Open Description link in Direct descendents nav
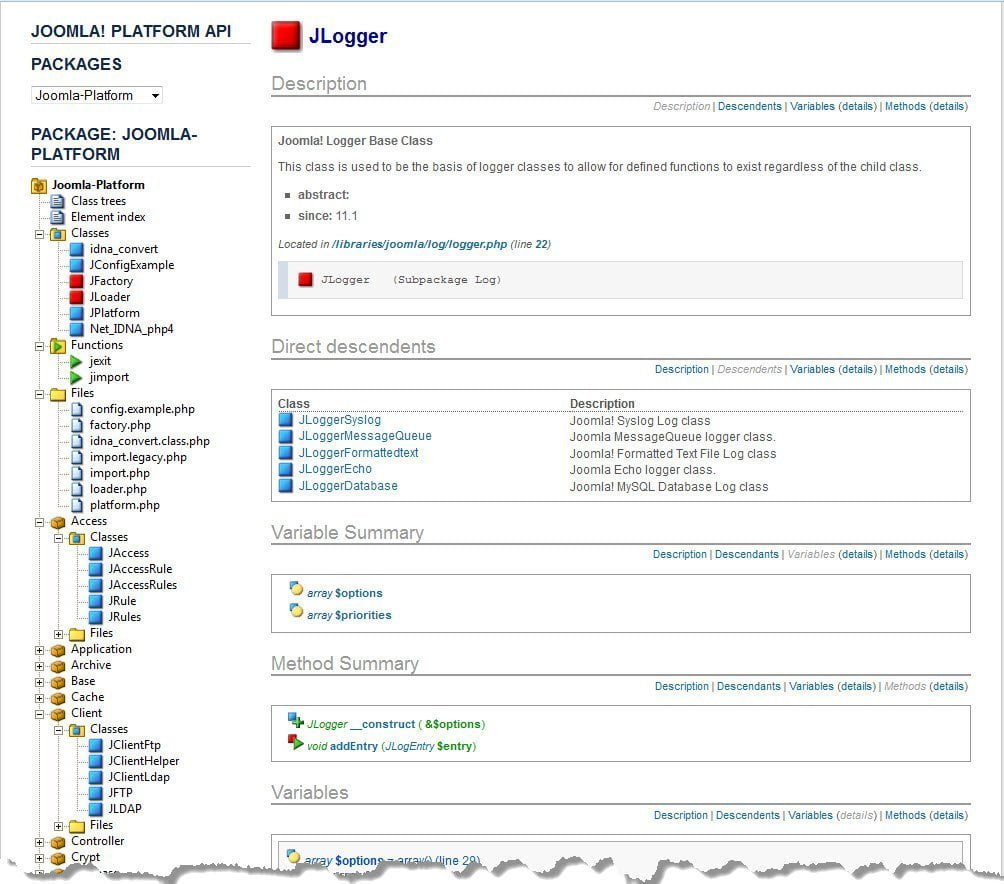This screenshot has height=884, width=1004. coord(681,369)
